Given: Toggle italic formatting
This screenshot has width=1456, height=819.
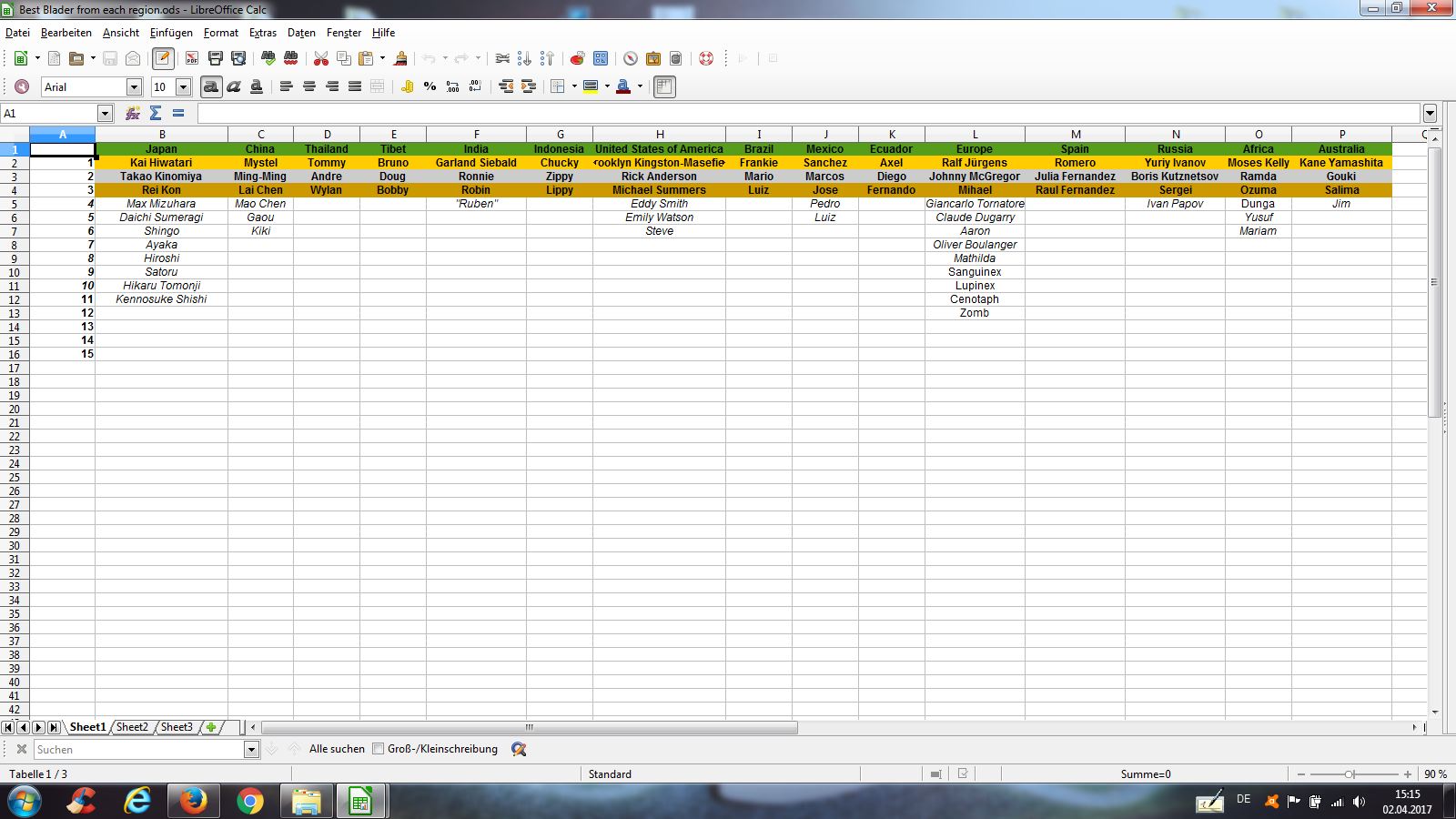Looking at the screenshot, I should pos(234,86).
